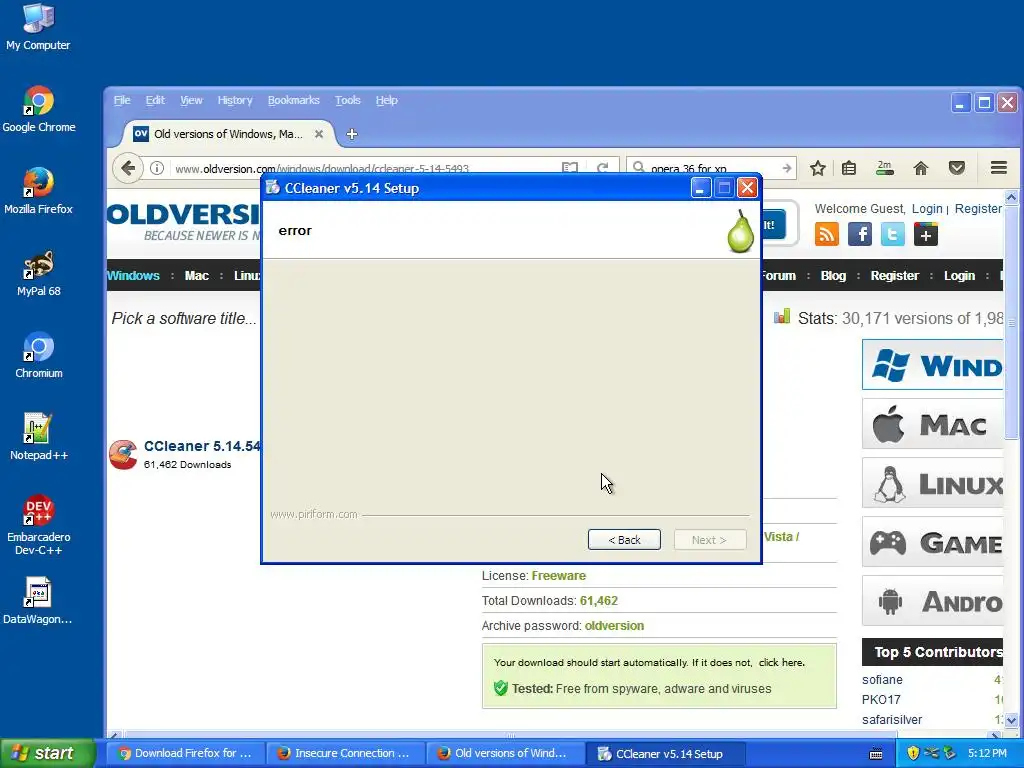Image resolution: width=1024 pixels, height=768 pixels.
Task: Open File menu in Firefox
Action: click(x=122, y=100)
